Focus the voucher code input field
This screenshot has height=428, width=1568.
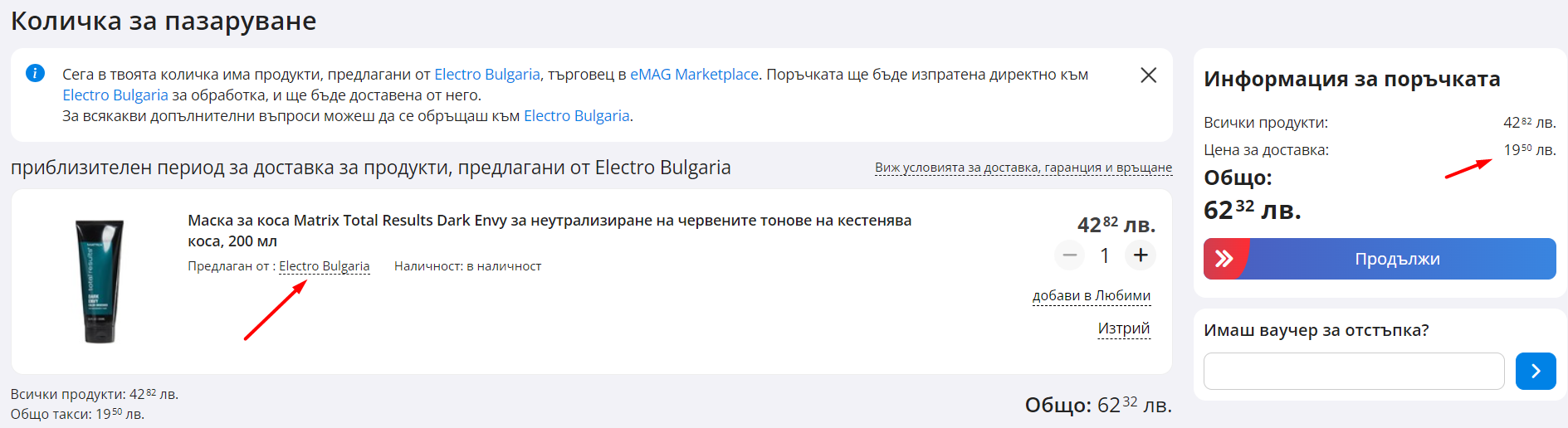tap(1353, 371)
